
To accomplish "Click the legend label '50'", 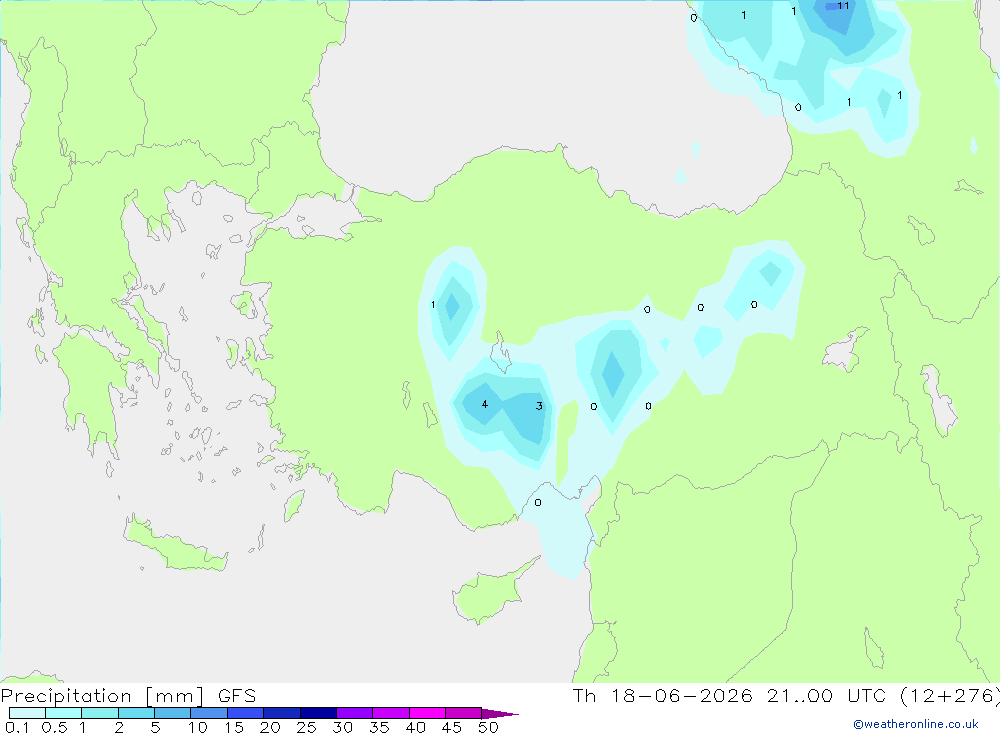I will point(488,727).
